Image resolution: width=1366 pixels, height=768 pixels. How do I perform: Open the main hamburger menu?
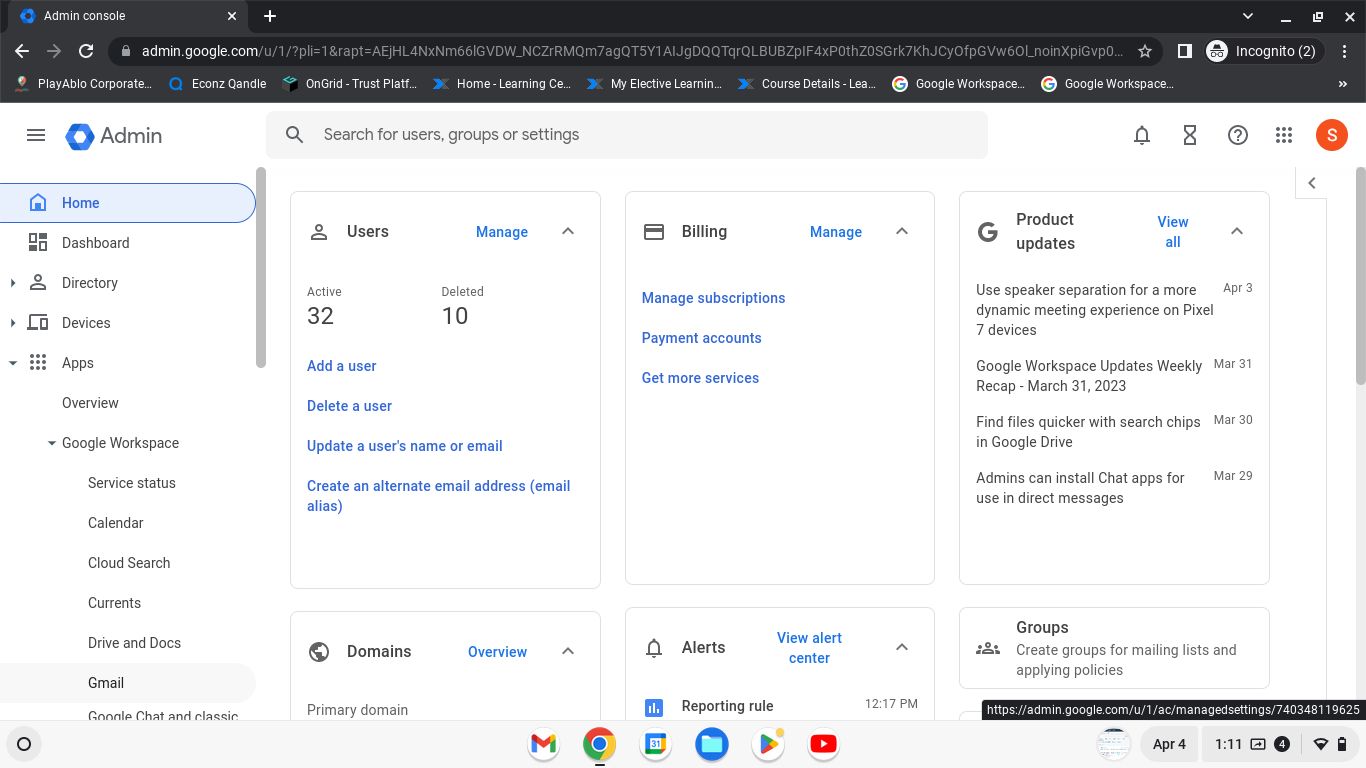[x=36, y=135]
